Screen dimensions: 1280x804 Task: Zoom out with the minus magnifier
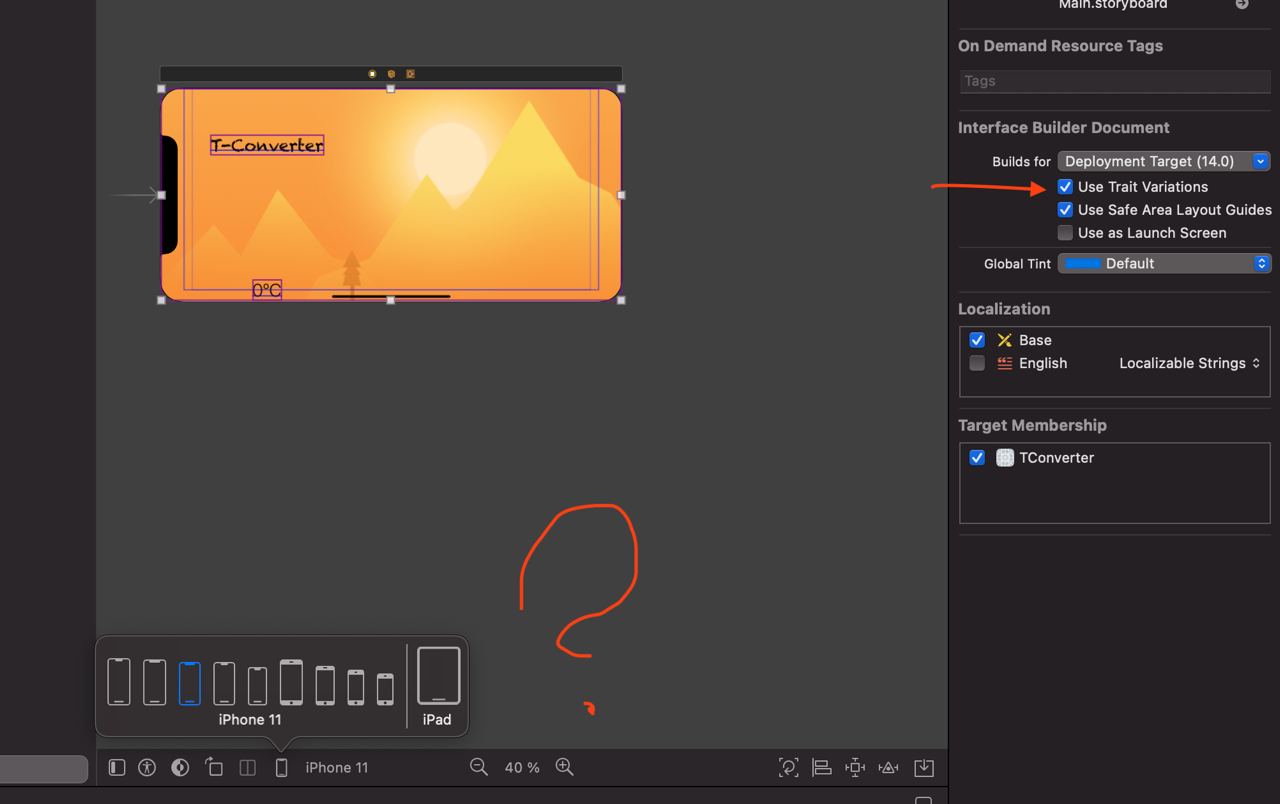(x=479, y=767)
